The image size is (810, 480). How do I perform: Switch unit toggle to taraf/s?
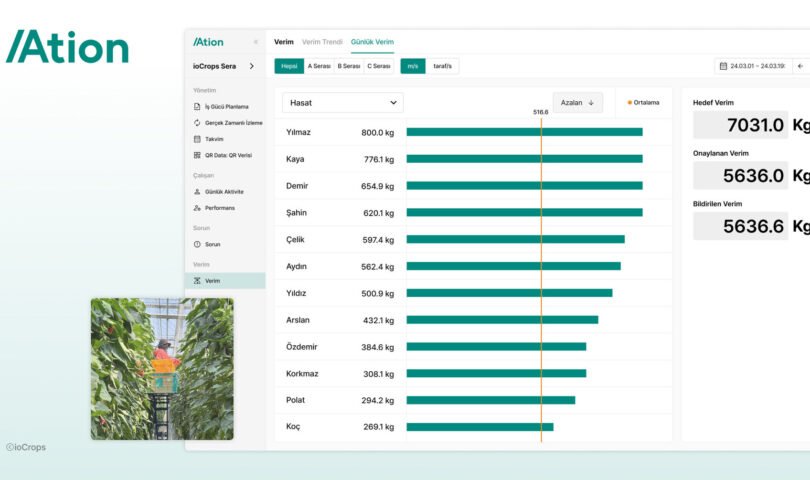[442, 66]
